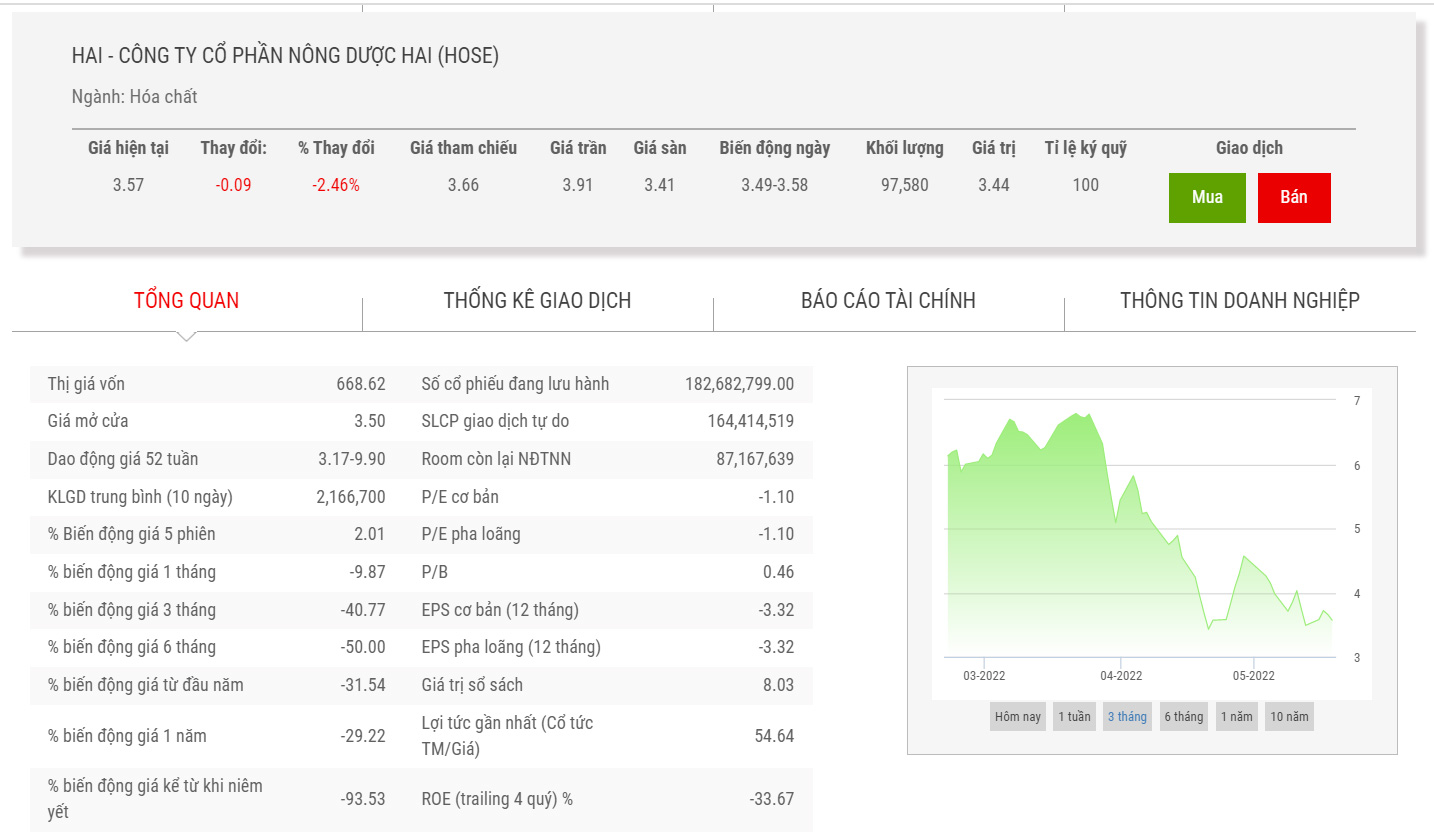Select the 3 tháng chart range
Image resolution: width=1434 pixels, height=840 pixels.
click(1127, 717)
